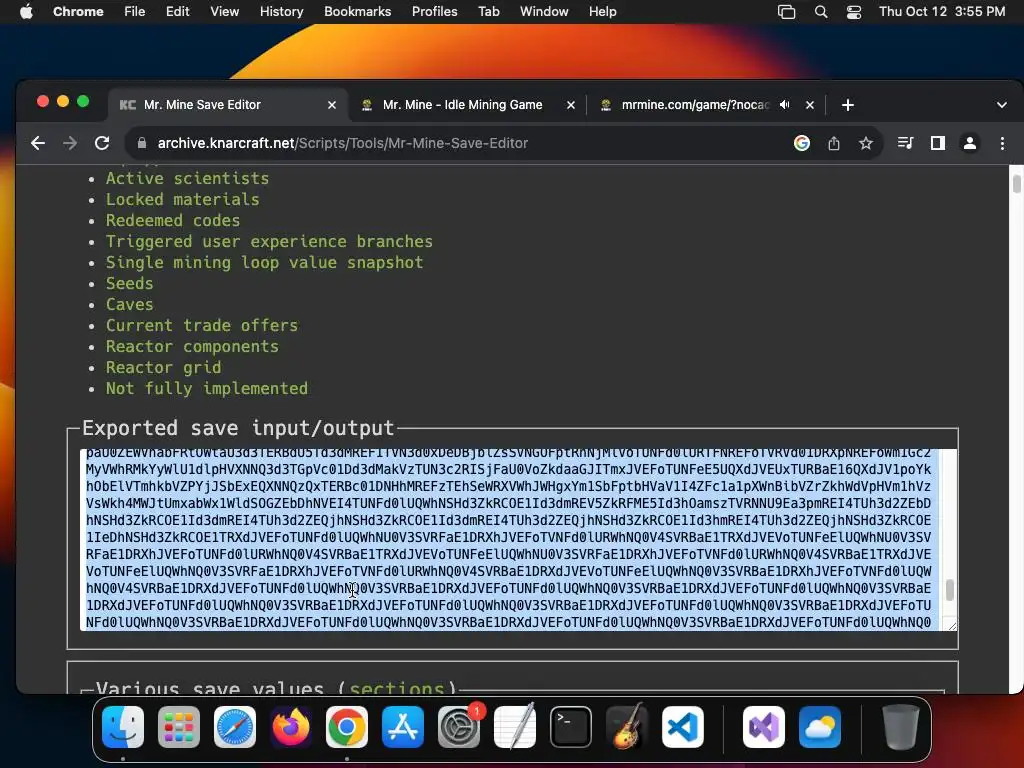Open the Bookmarks menu
The width and height of the screenshot is (1024, 768).
click(357, 12)
